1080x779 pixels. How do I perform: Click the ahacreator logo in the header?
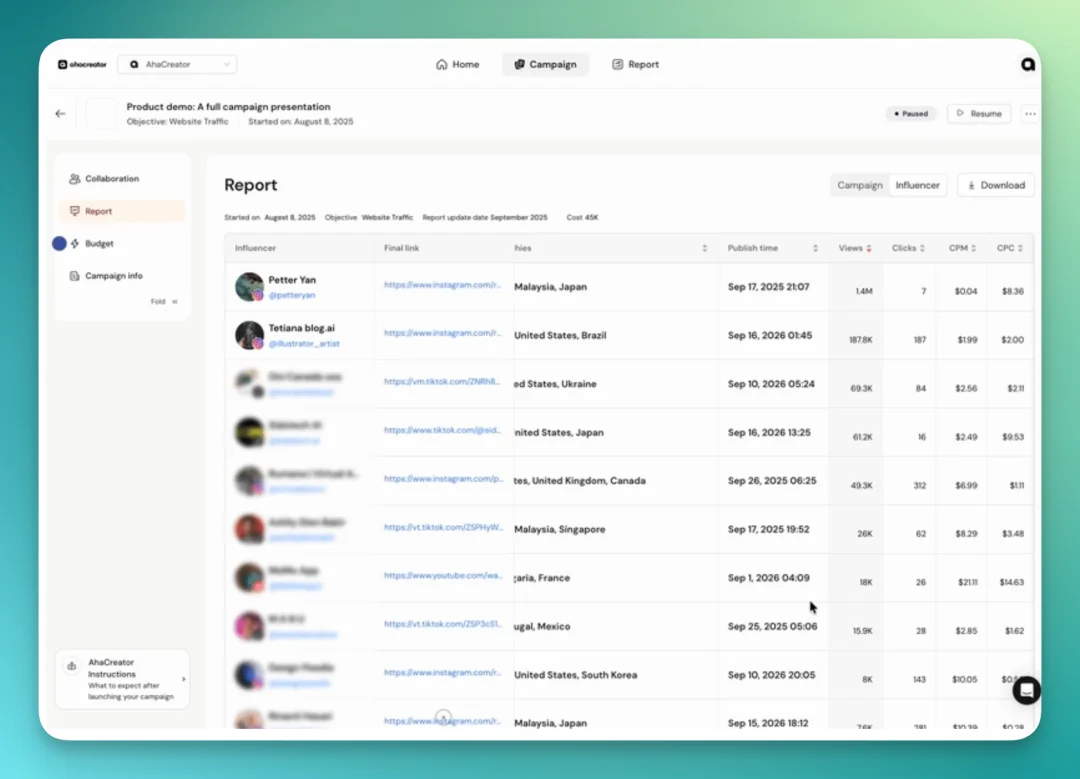82,64
